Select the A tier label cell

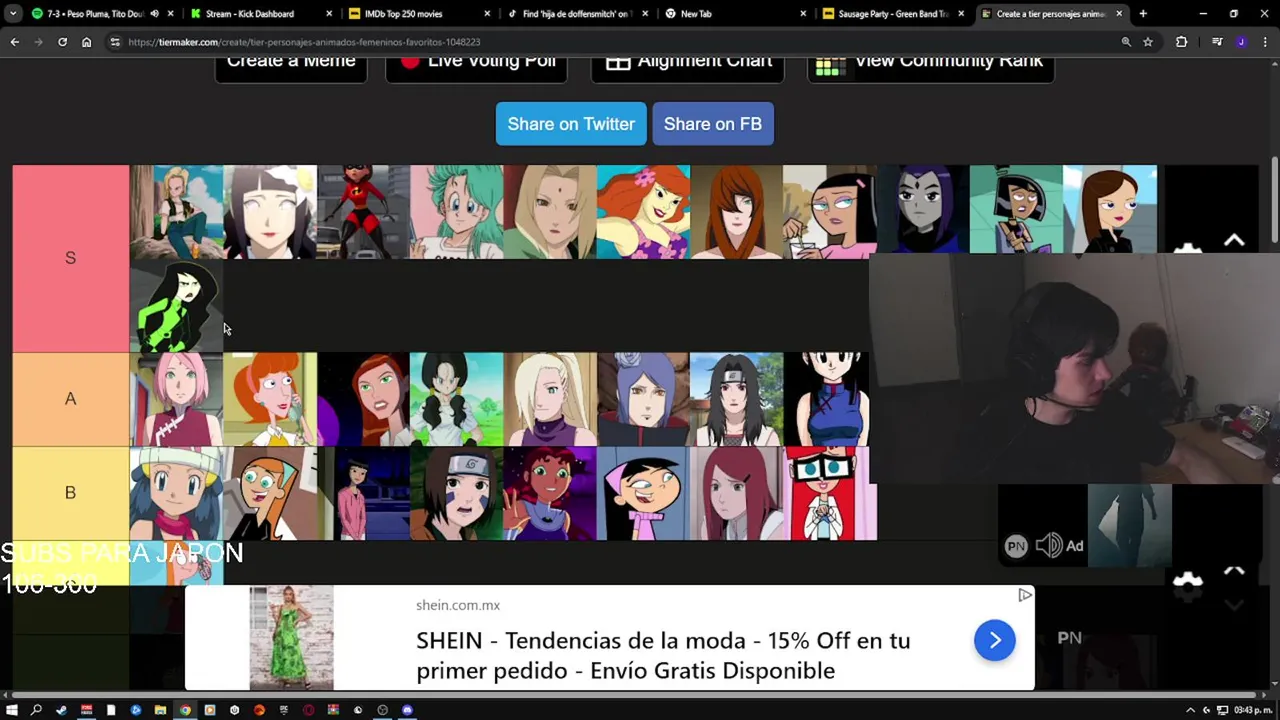pyautogui.click(x=70, y=399)
